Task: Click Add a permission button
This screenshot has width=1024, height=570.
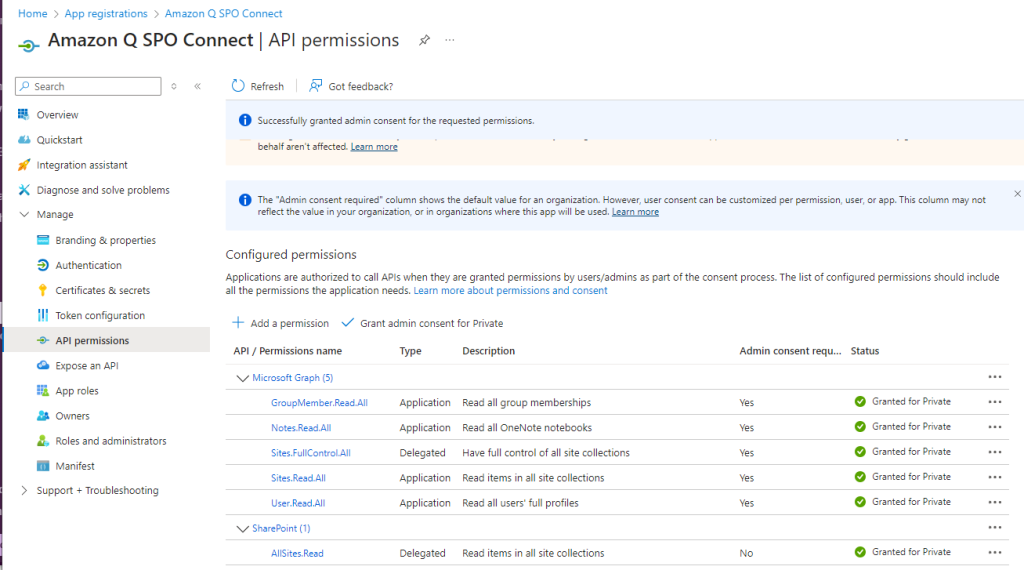Action: (x=280, y=323)
